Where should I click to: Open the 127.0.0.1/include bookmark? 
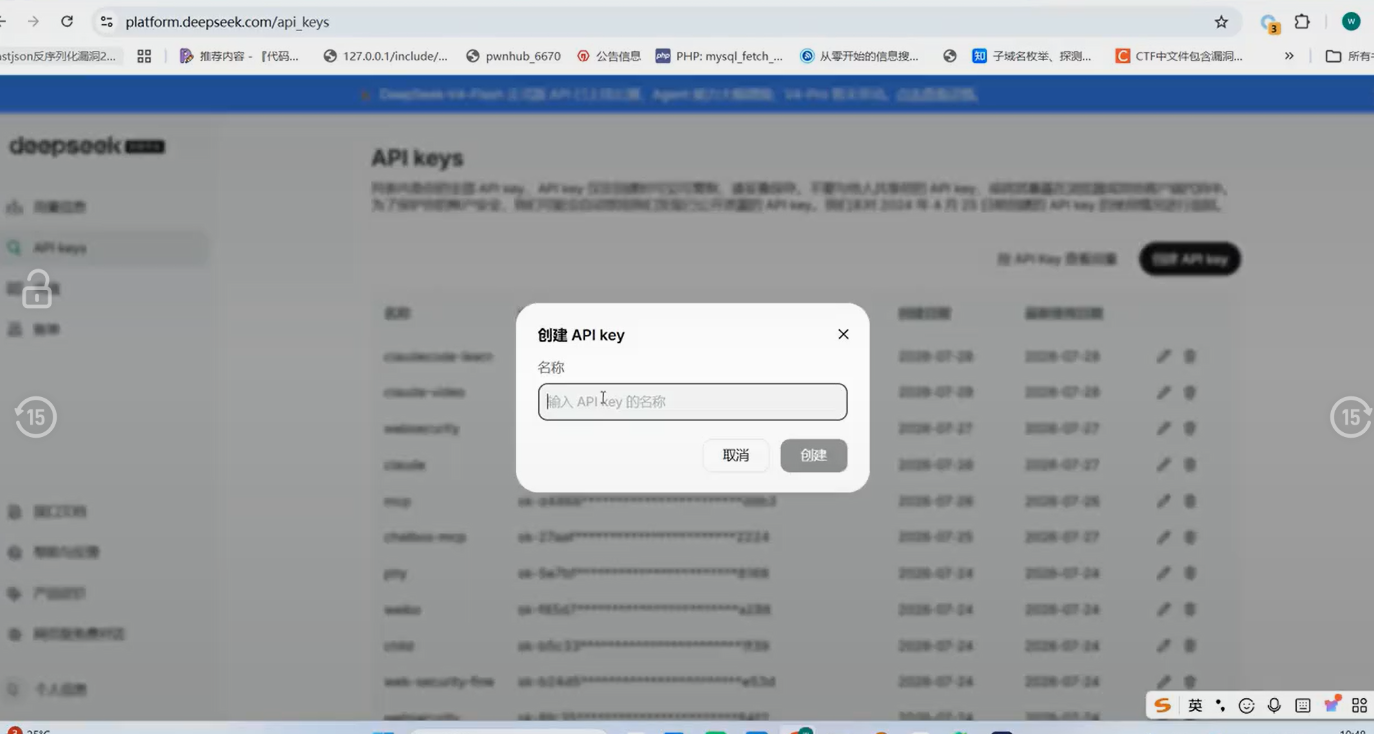[x=386, y=56]
